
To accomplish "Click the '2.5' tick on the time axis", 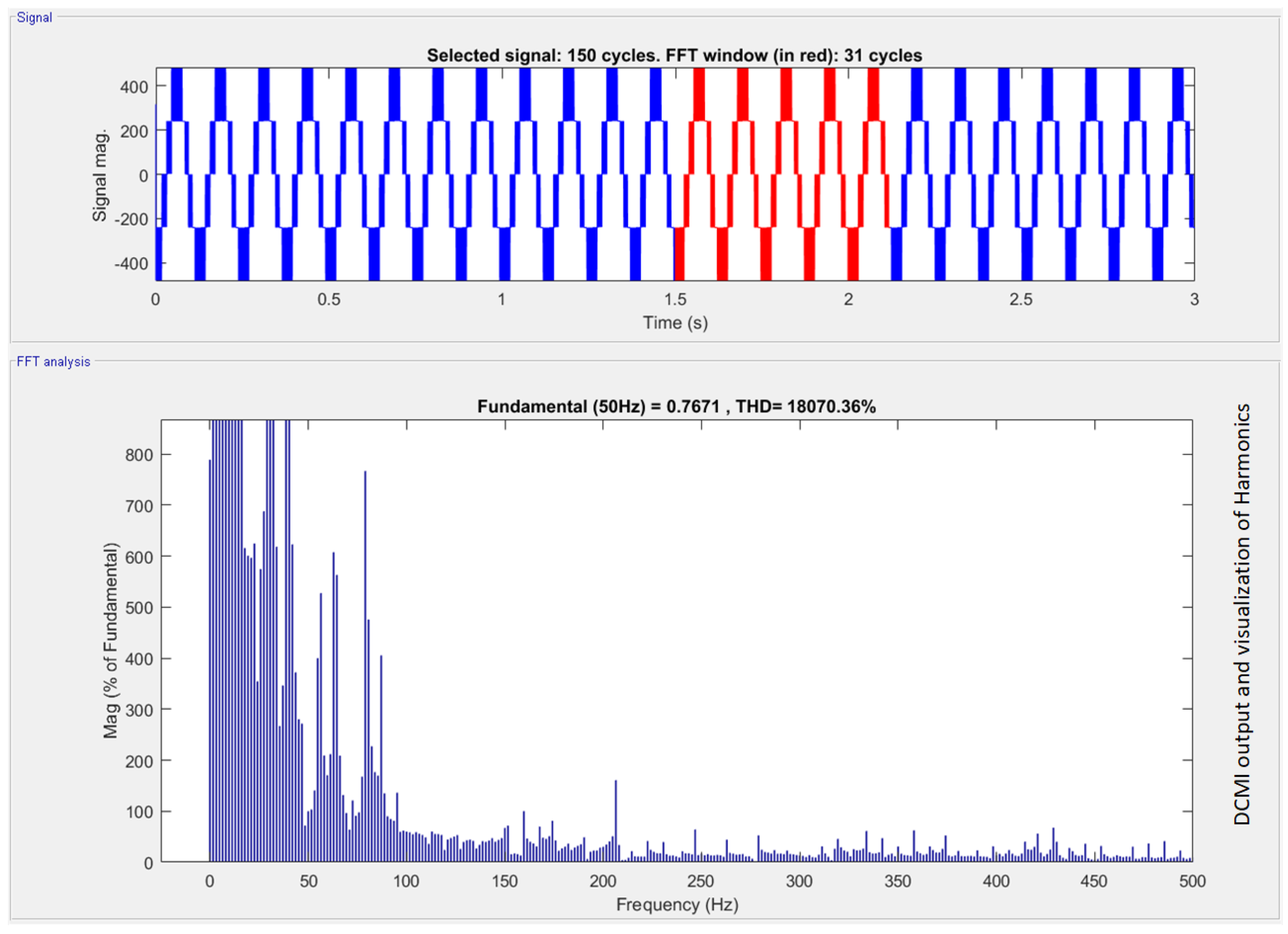I will (1020, 299).
